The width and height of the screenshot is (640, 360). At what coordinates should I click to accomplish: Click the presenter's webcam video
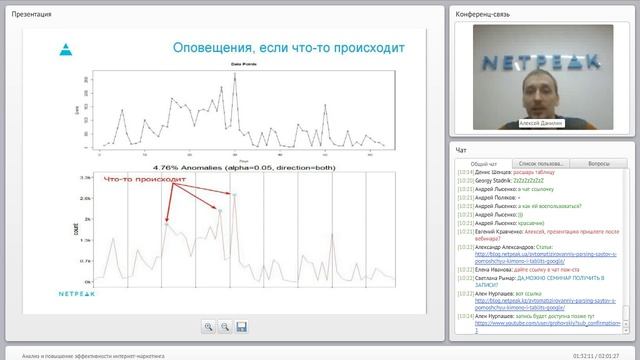[543, 77]
